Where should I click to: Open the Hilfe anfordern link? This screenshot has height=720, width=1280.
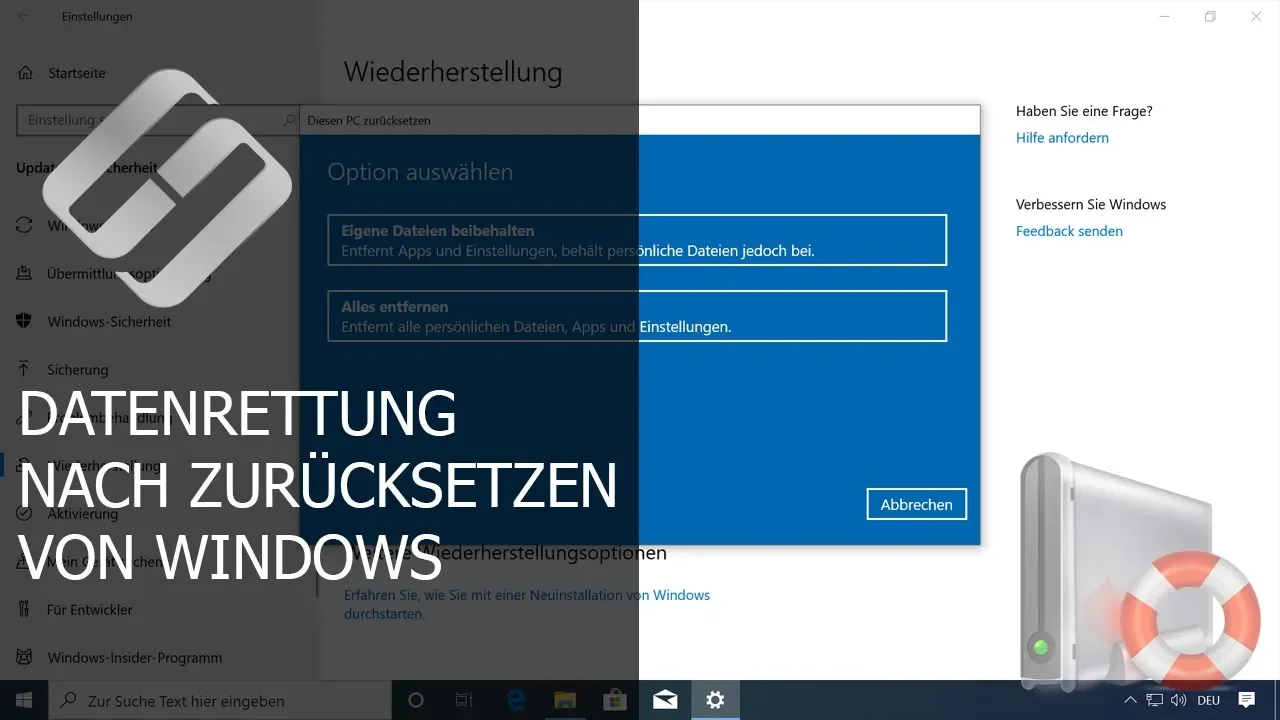click(x=1062, y=138)
